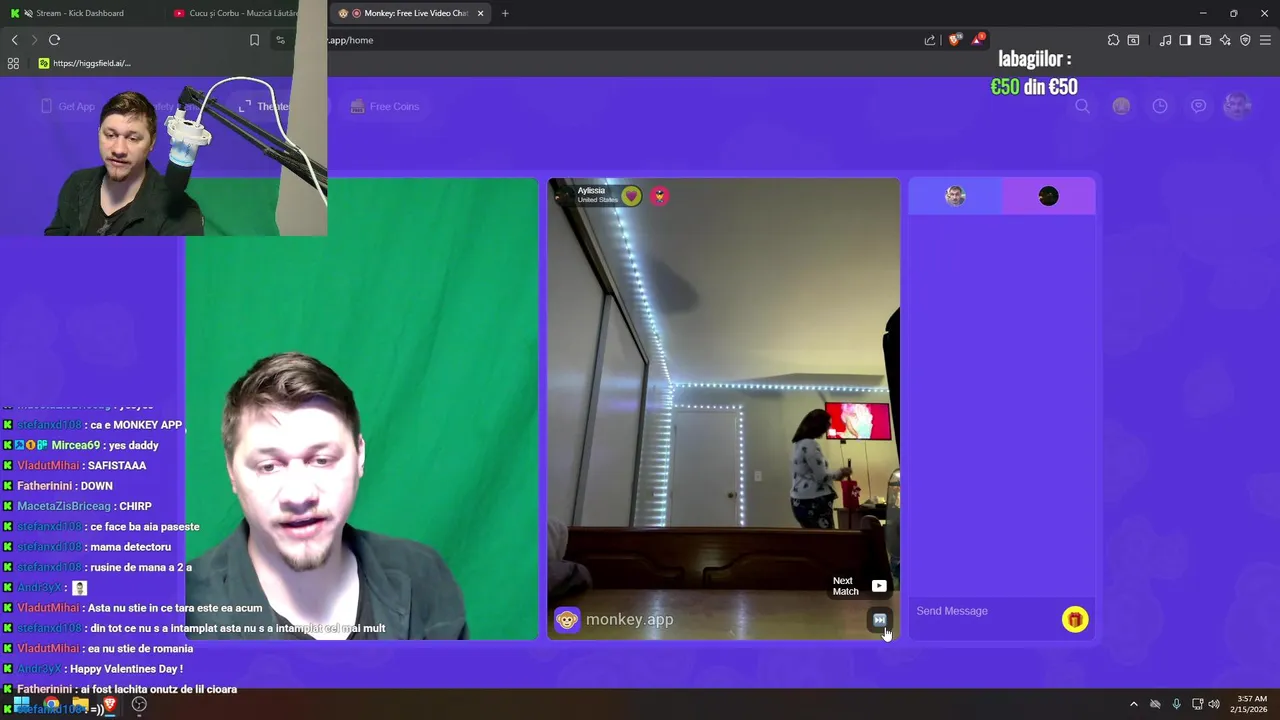Open site settings icon in address bar
The height and width of the screenshot is (720, 1280).
tap(280, 40)
